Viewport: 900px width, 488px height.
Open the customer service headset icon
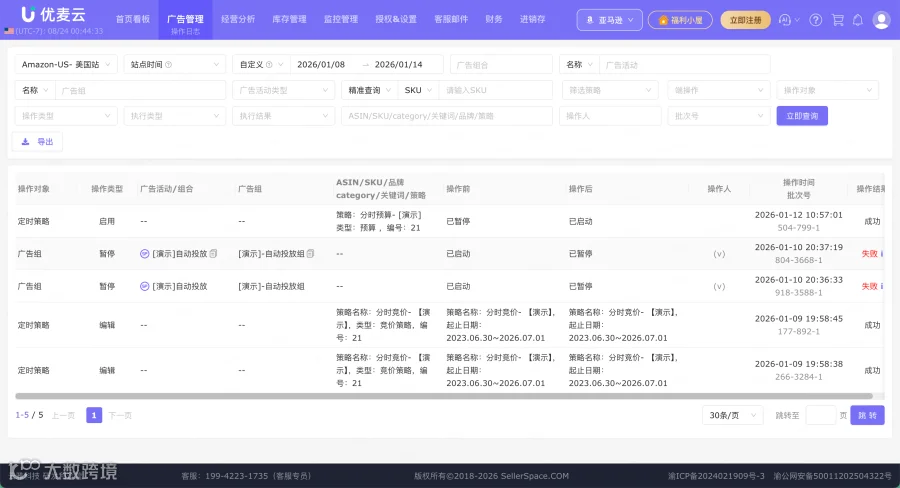pos(785,20)
